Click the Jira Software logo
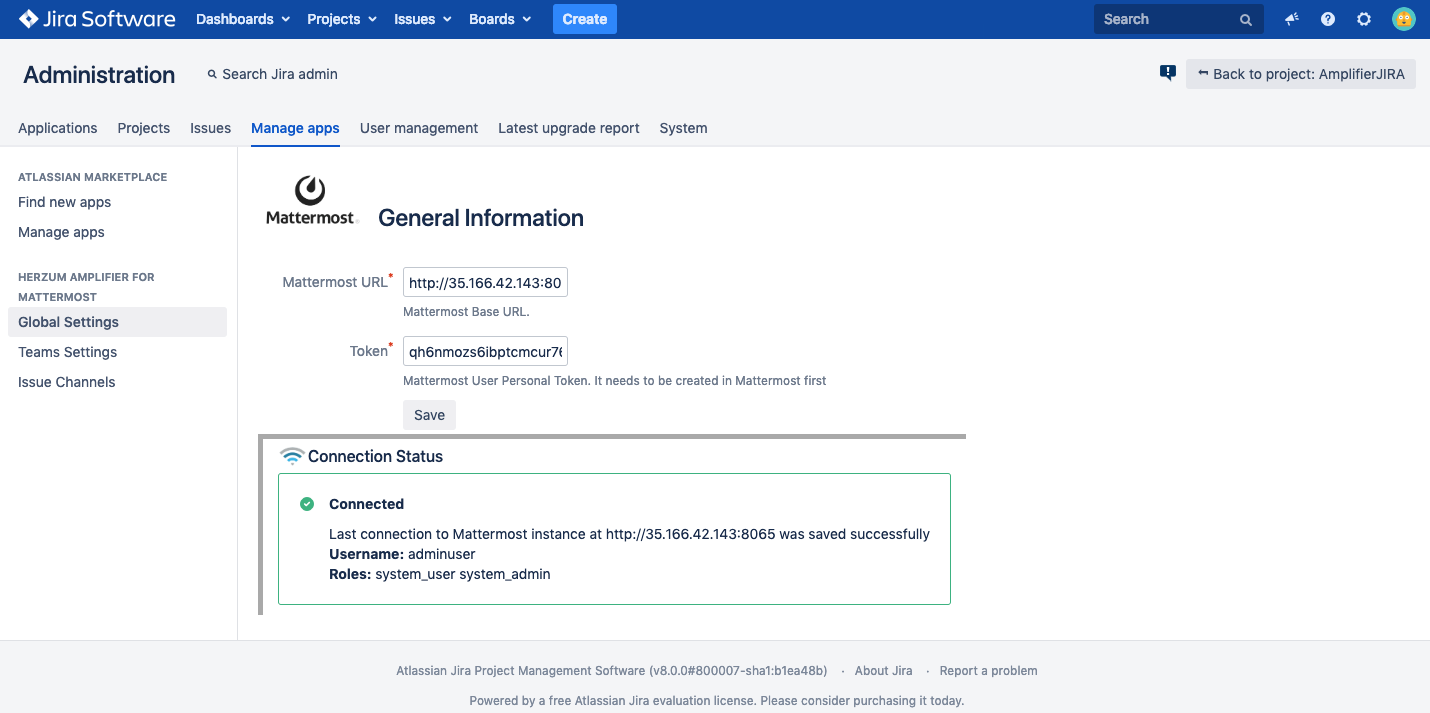The image size is (1430, 713). [97, 19]
